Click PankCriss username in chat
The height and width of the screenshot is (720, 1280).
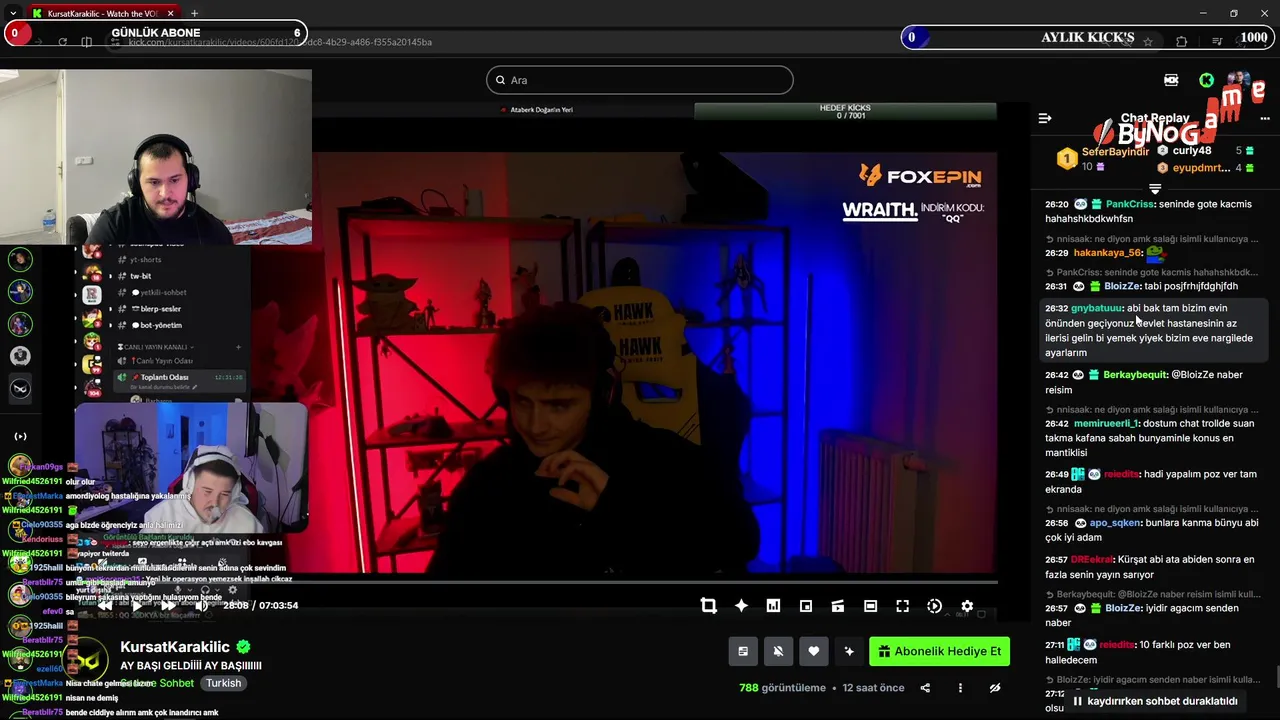tap(1130, 204)
